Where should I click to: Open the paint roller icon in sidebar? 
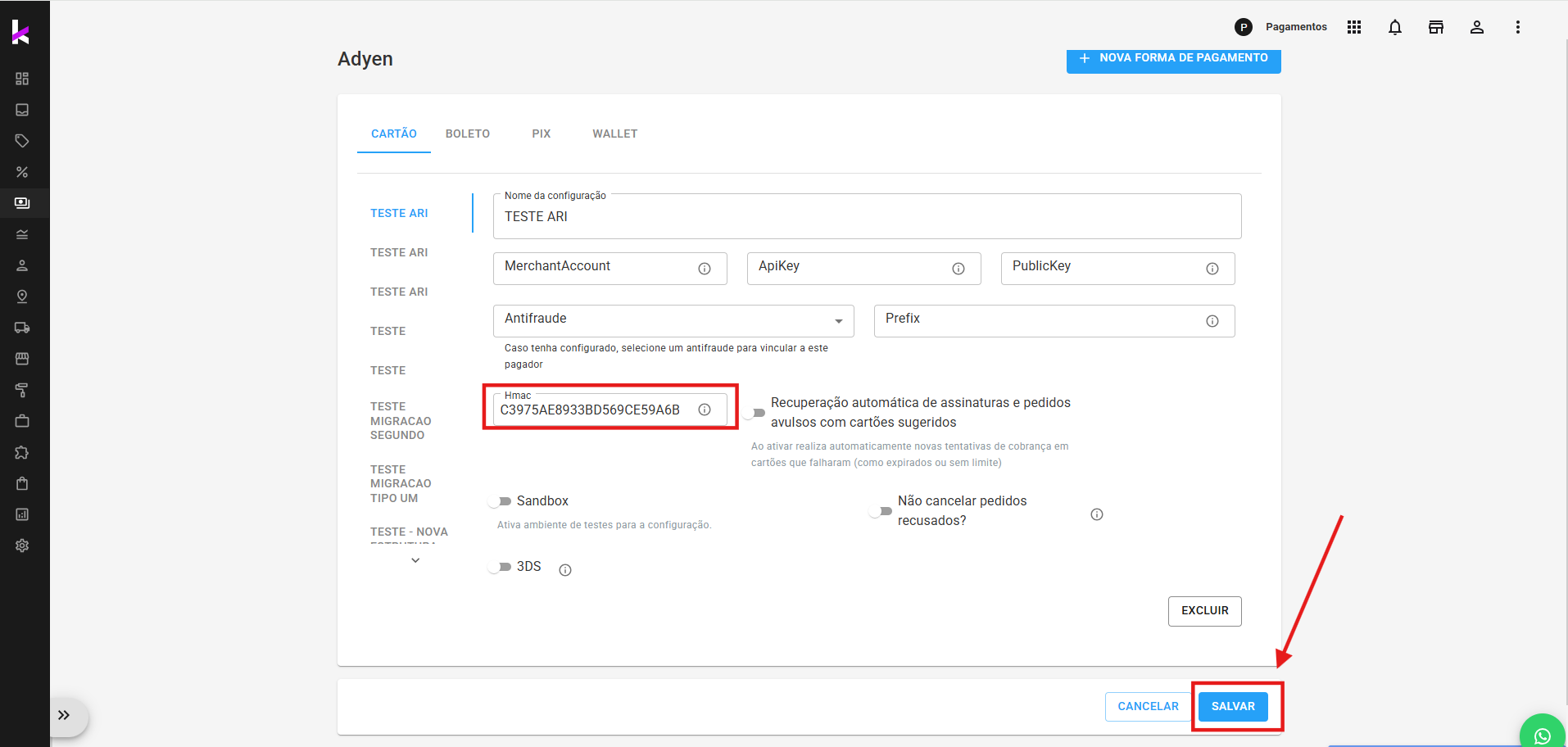[22, 390]
